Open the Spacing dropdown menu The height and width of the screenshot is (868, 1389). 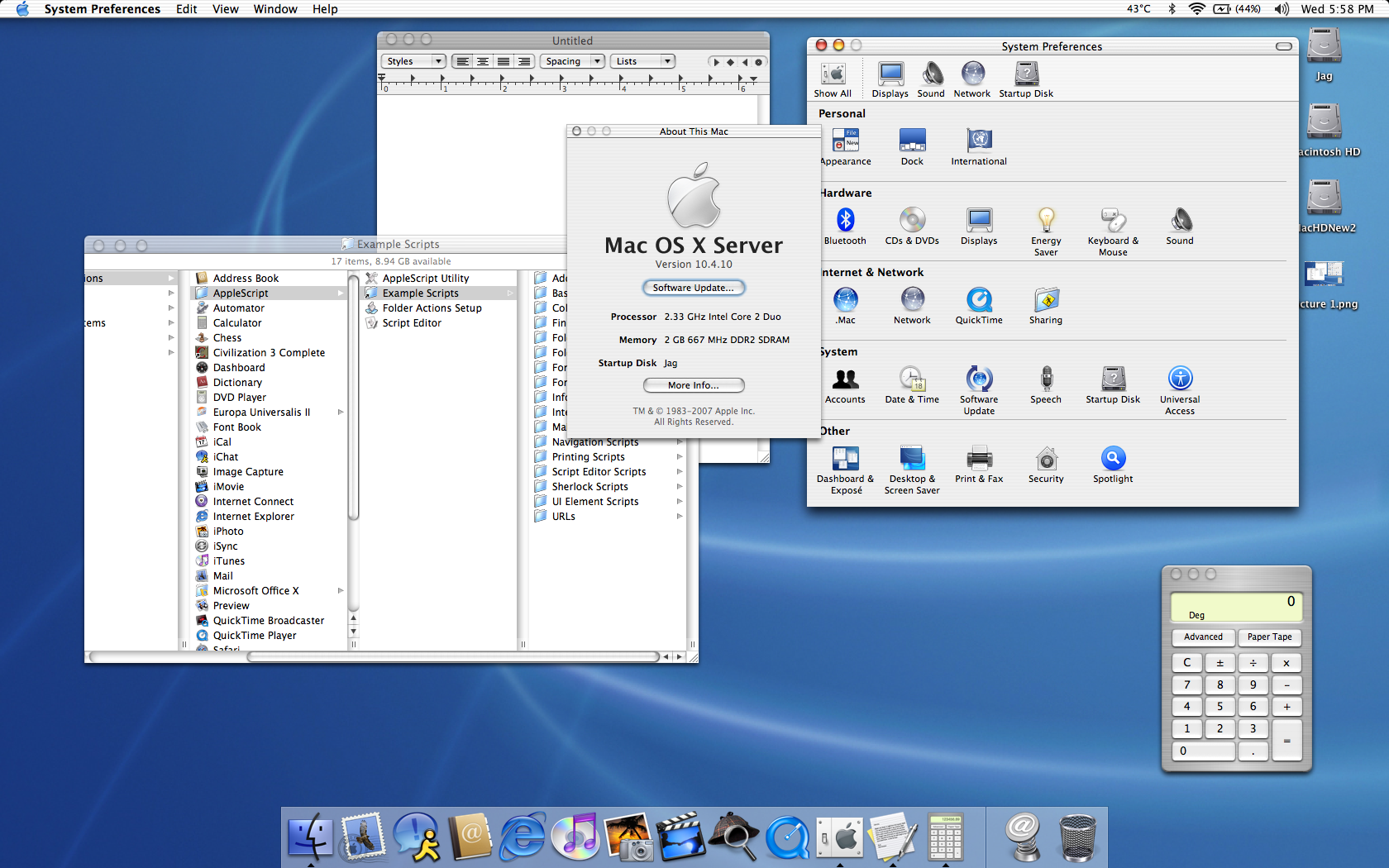[572, 61]
